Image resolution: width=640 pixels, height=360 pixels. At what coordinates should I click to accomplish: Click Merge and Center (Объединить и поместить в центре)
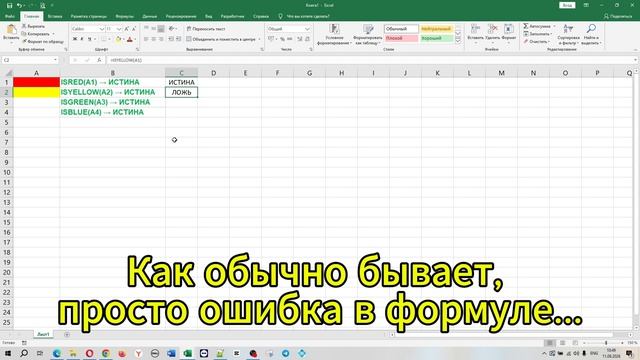221,39
